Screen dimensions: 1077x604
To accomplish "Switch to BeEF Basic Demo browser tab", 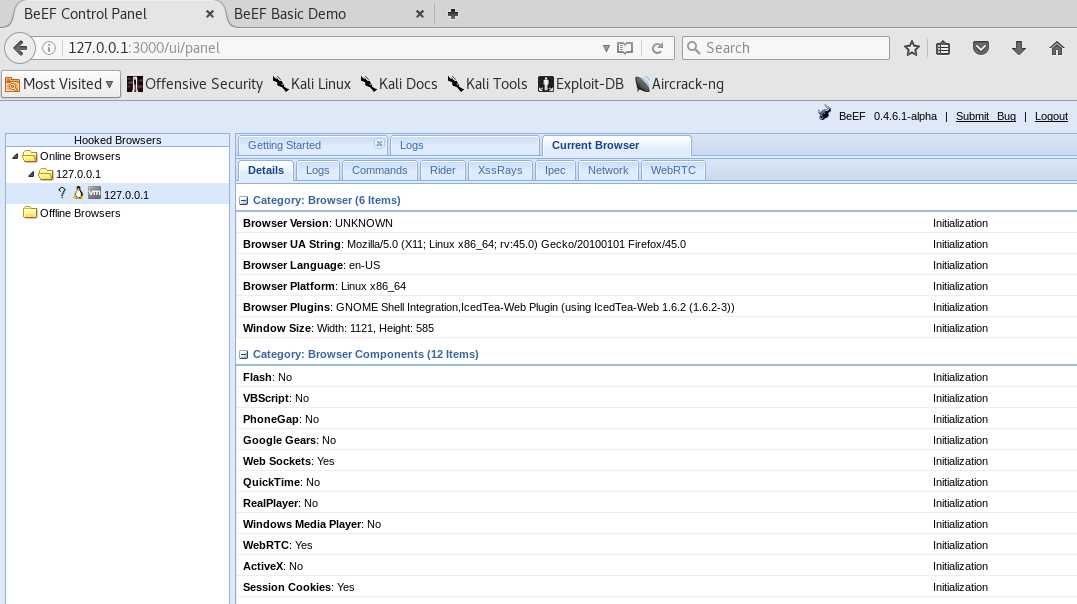I will point(330,14).
